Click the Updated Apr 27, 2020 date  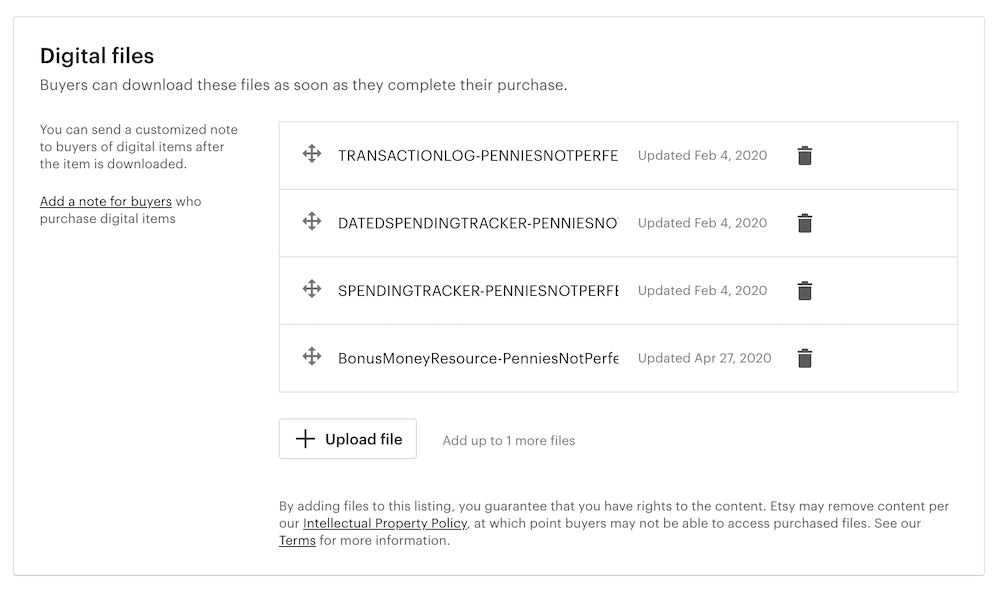(x=704, y=358)
